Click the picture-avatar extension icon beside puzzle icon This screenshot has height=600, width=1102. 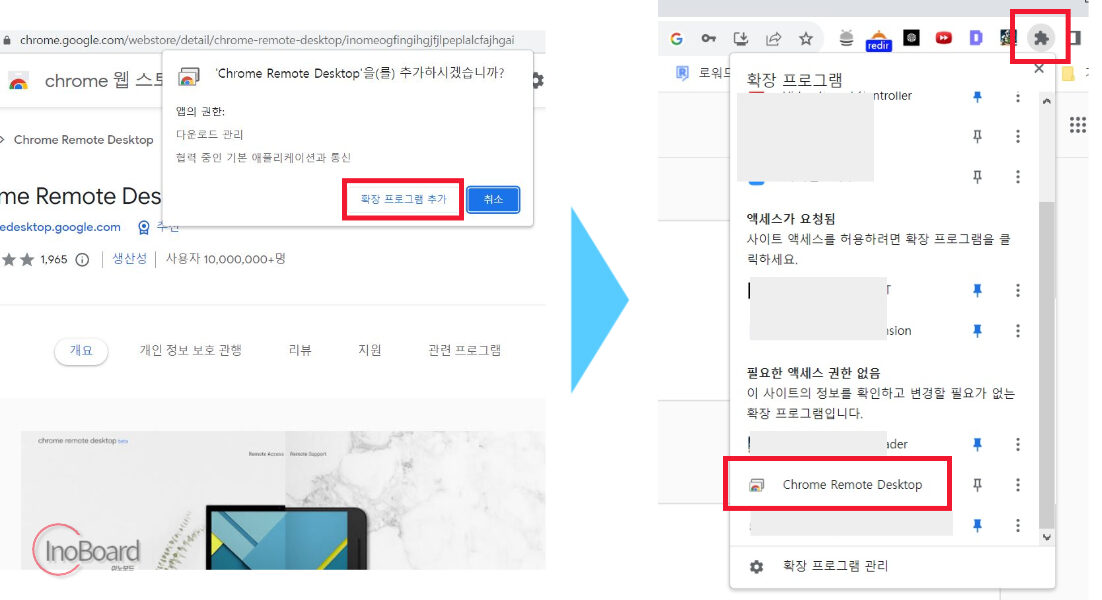1007,38
